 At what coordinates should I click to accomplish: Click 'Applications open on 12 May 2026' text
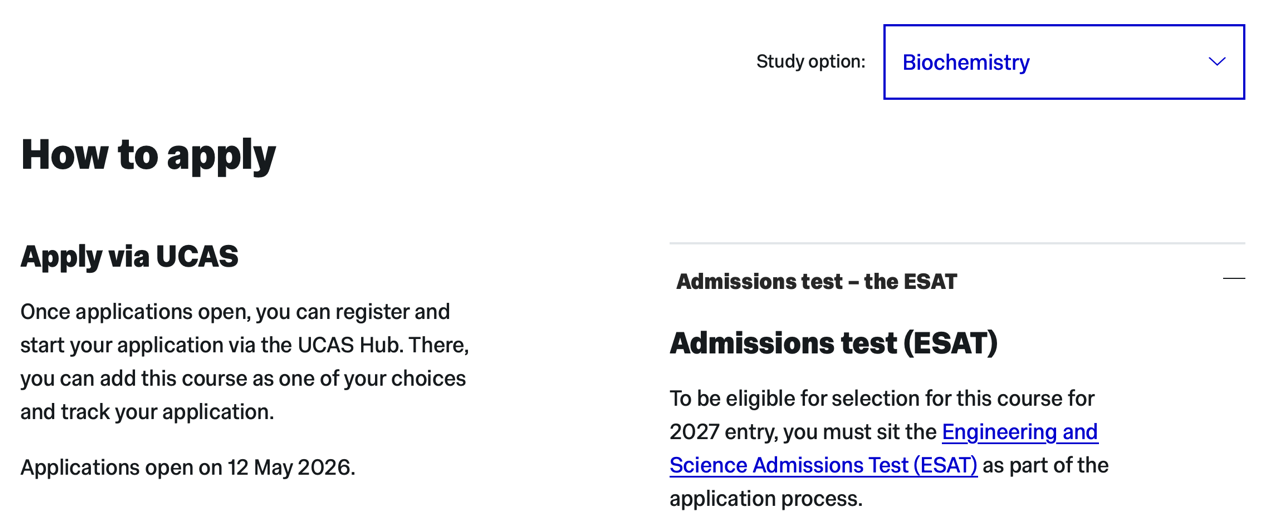point(187,467)
